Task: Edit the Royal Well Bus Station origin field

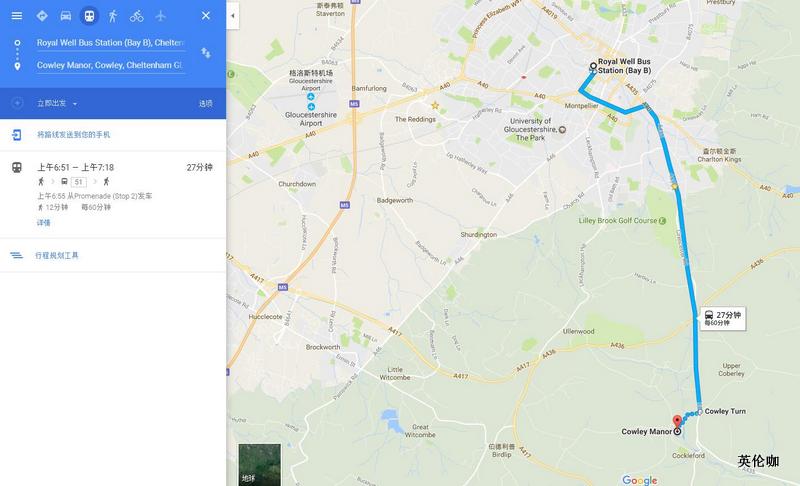Action: pyautogui.click(x=111, y=43)
